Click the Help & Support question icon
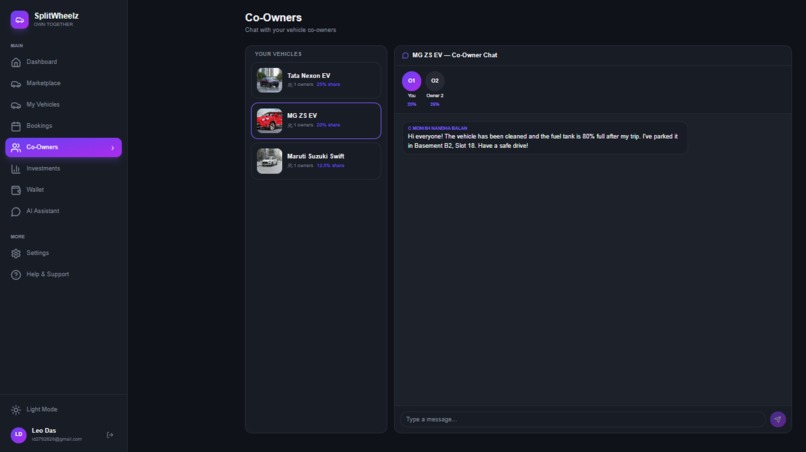The width and height of the screenshot is (806, 452). pos(16,275)
